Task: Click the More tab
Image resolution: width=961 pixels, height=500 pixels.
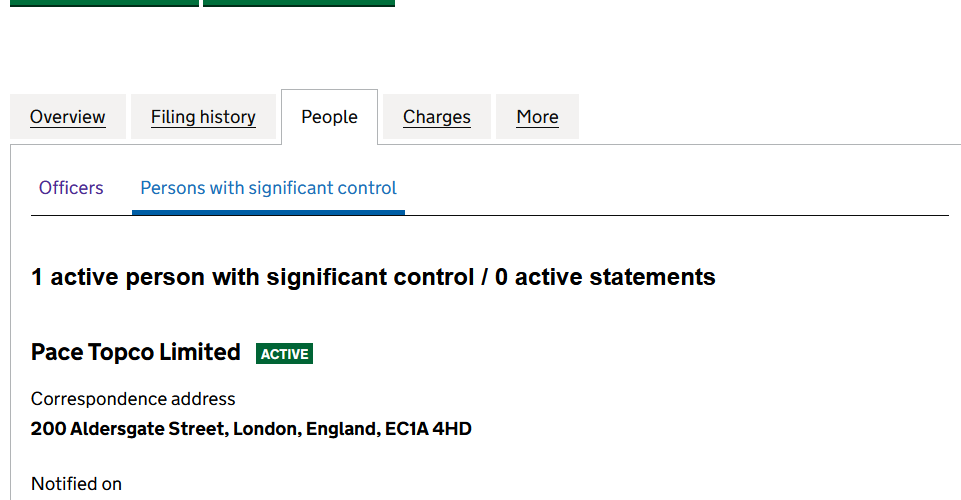Action: 537,117
